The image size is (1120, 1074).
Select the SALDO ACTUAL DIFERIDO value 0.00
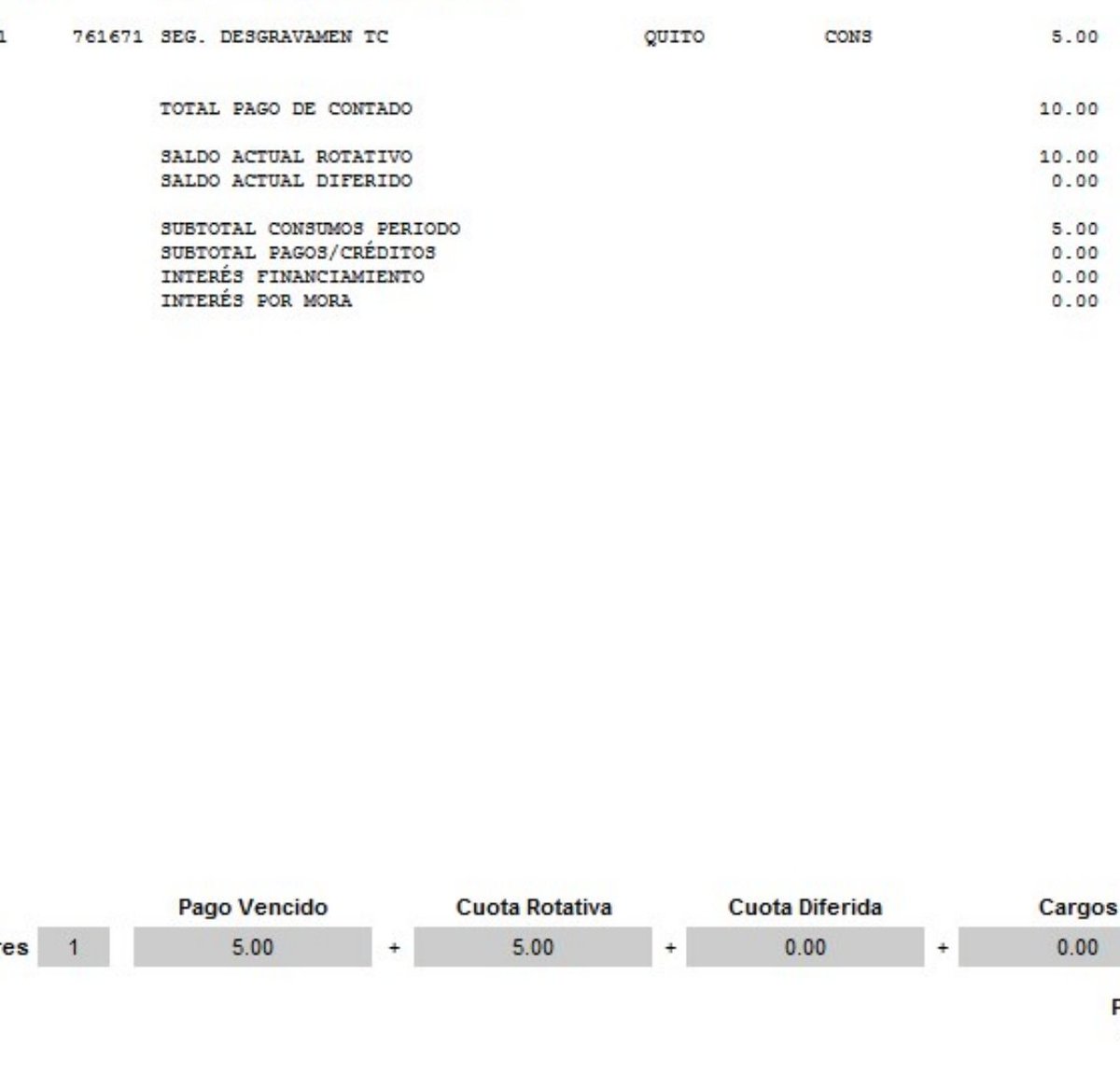pos(1074,181)
